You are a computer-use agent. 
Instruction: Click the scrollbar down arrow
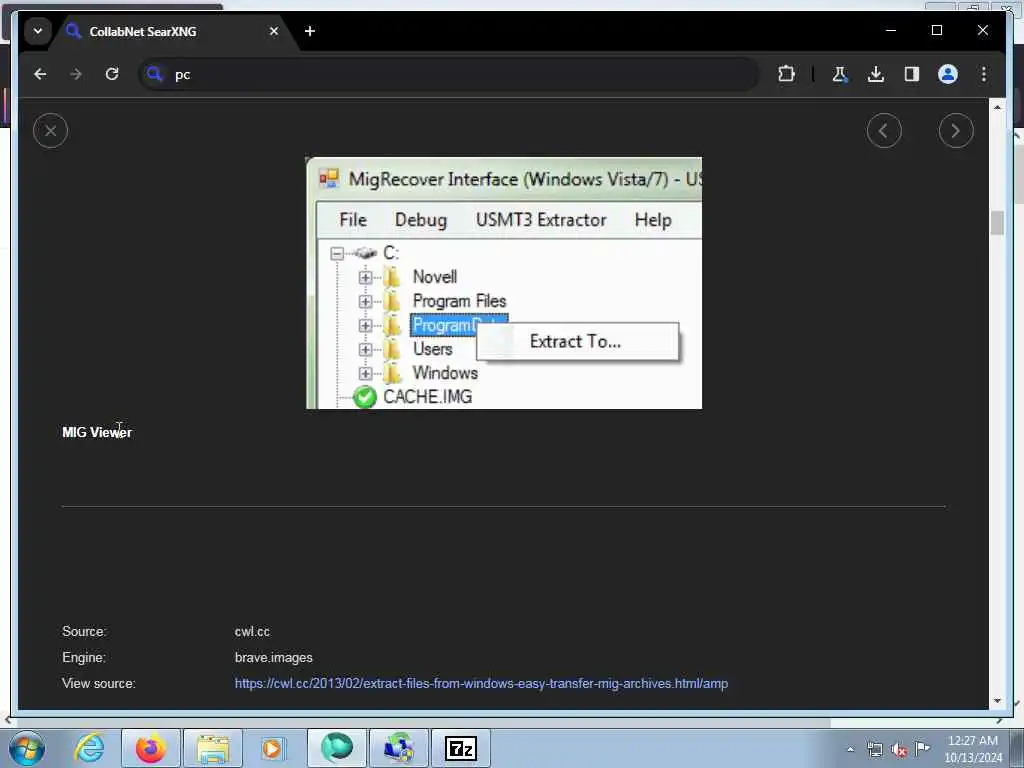(x=997, y=701)
